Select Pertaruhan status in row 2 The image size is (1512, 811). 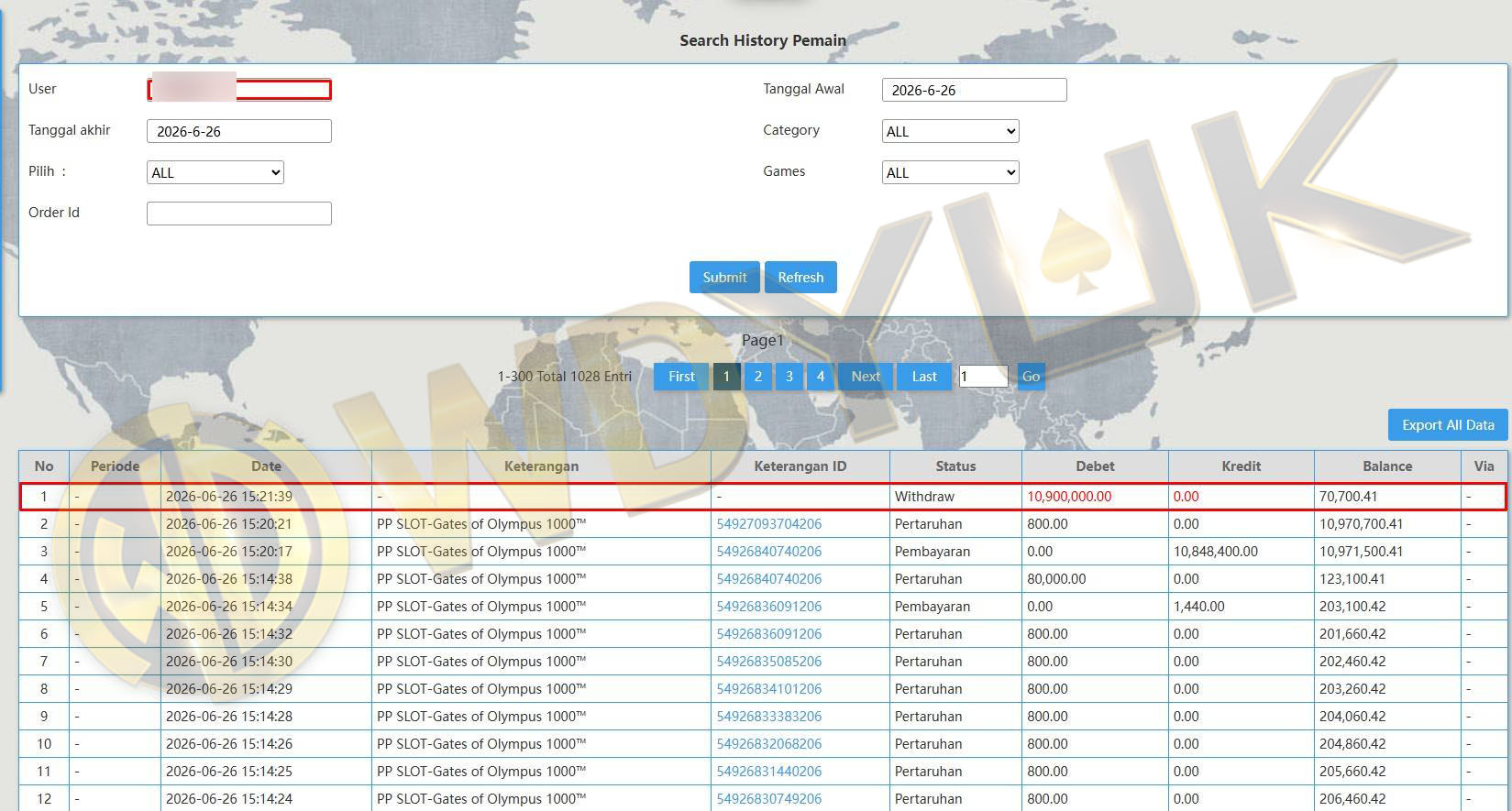coord(929,524)
